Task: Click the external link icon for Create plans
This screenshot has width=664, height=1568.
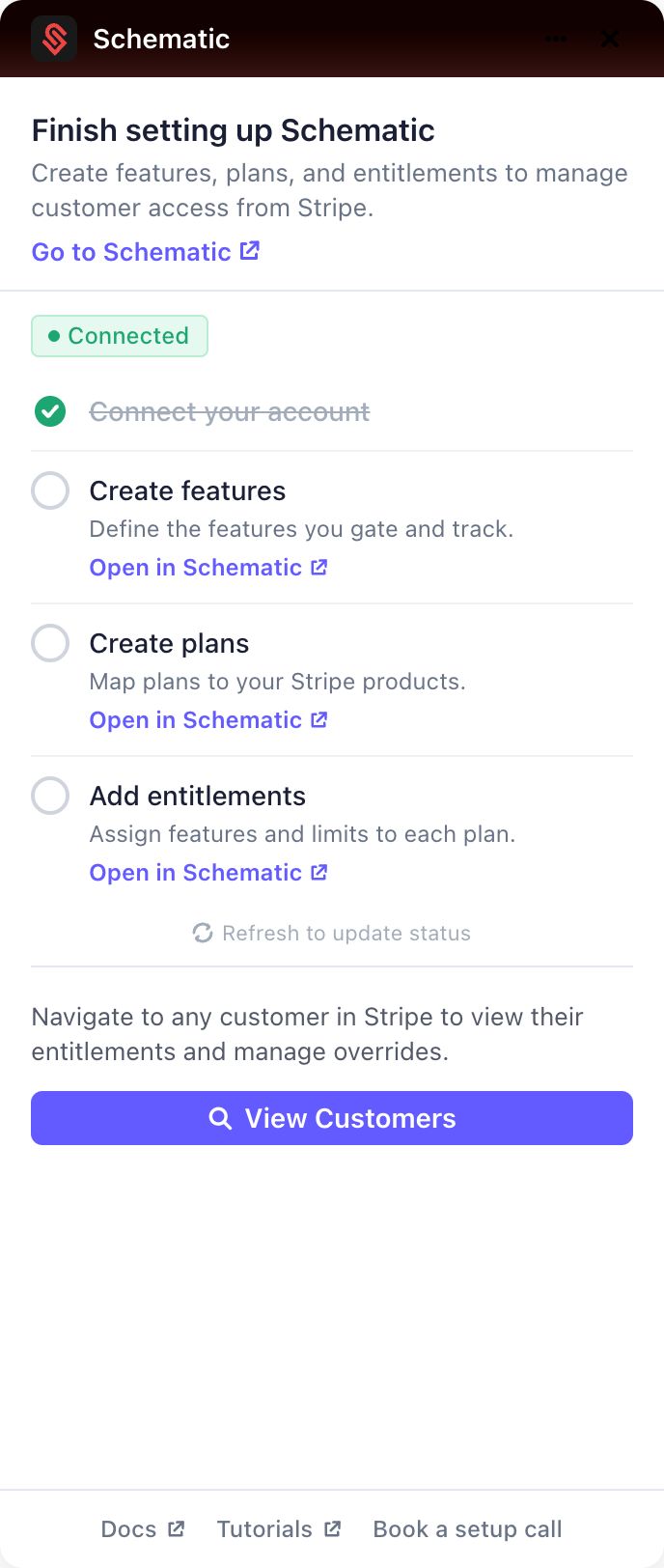Action: tap(318, 718)
